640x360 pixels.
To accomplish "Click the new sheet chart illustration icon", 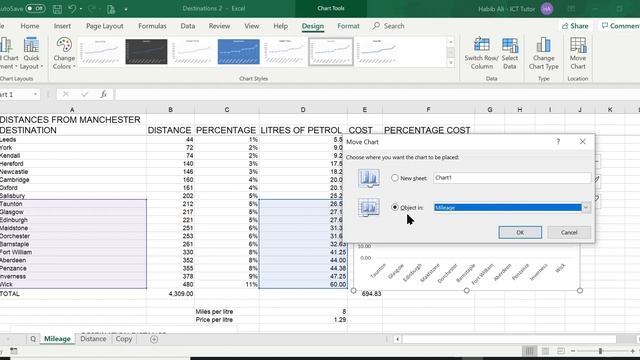I will point(369,178).
